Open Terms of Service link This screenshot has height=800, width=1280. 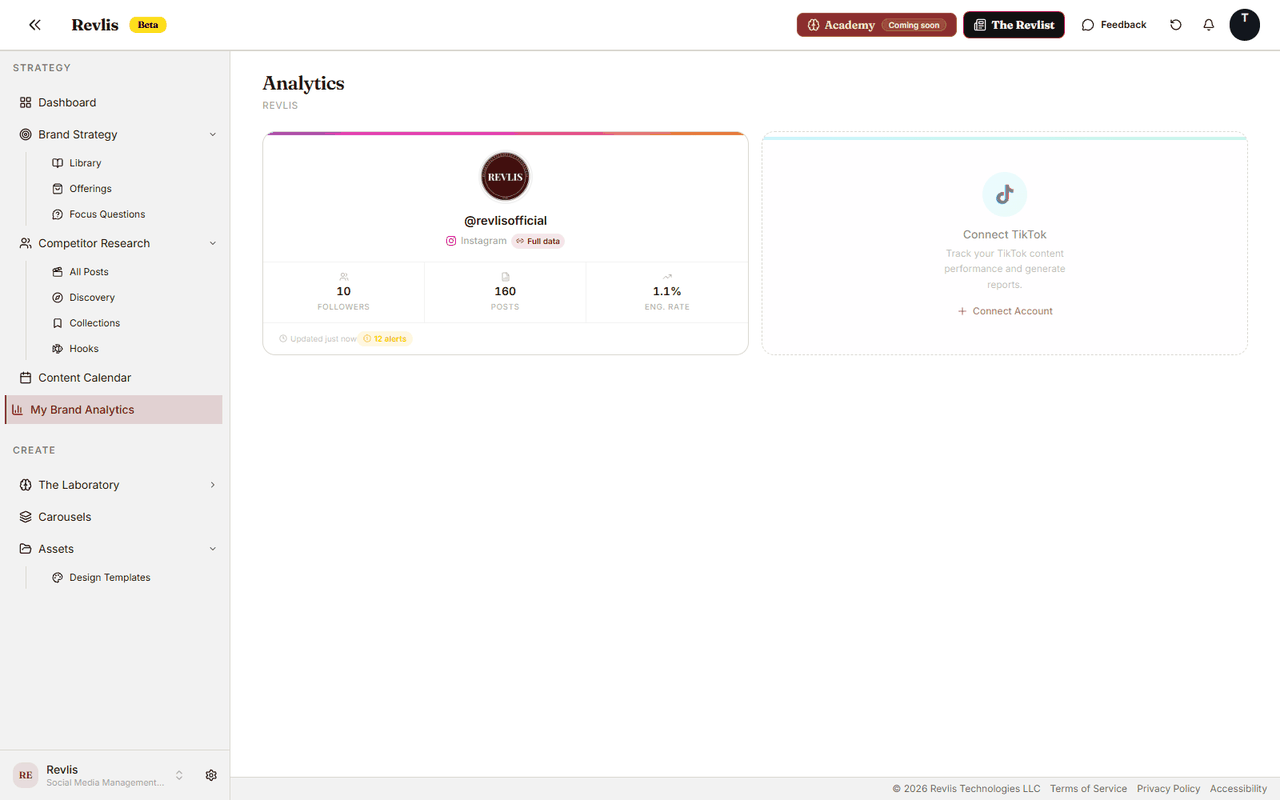point(1088,789)
